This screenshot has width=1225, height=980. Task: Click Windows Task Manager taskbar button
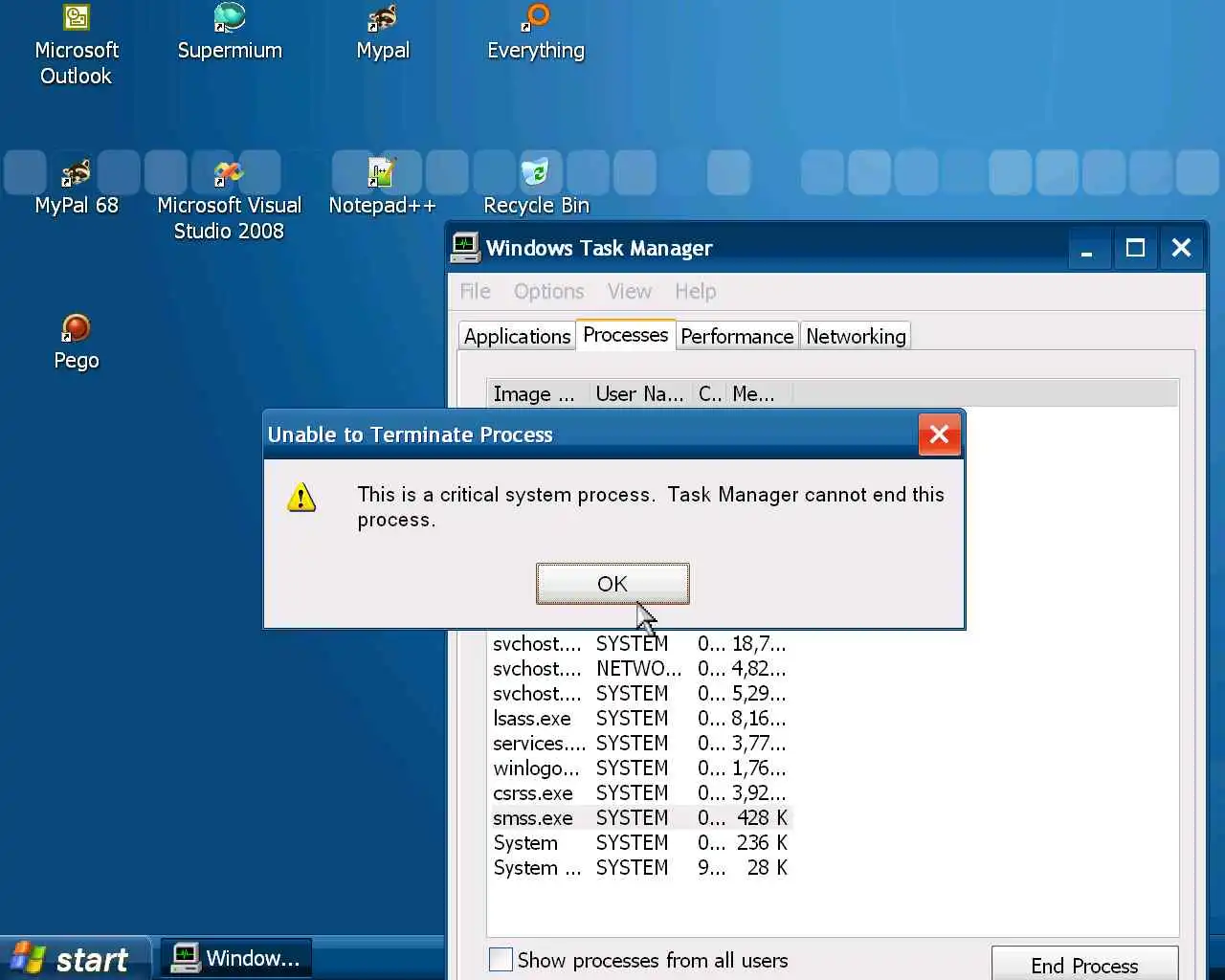(235, 958)
